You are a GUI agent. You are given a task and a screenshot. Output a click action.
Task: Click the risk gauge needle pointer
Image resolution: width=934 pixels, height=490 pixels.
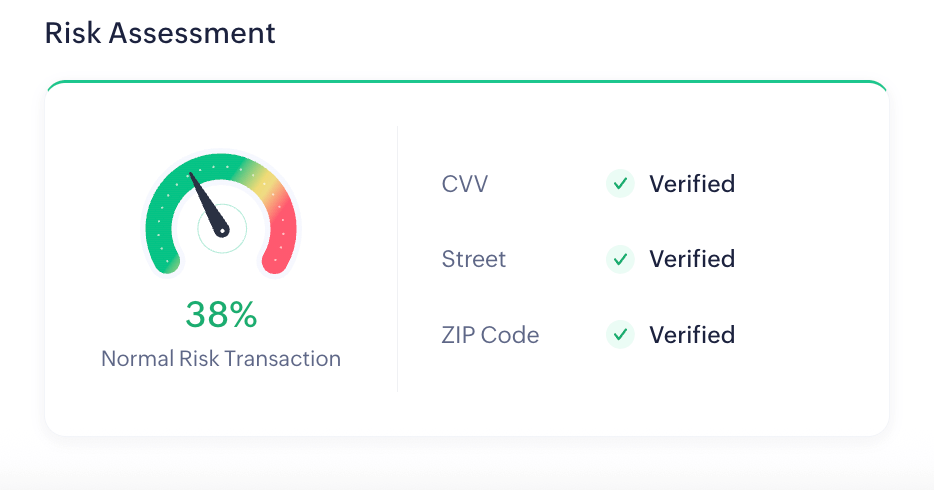(x=208, y=200)
